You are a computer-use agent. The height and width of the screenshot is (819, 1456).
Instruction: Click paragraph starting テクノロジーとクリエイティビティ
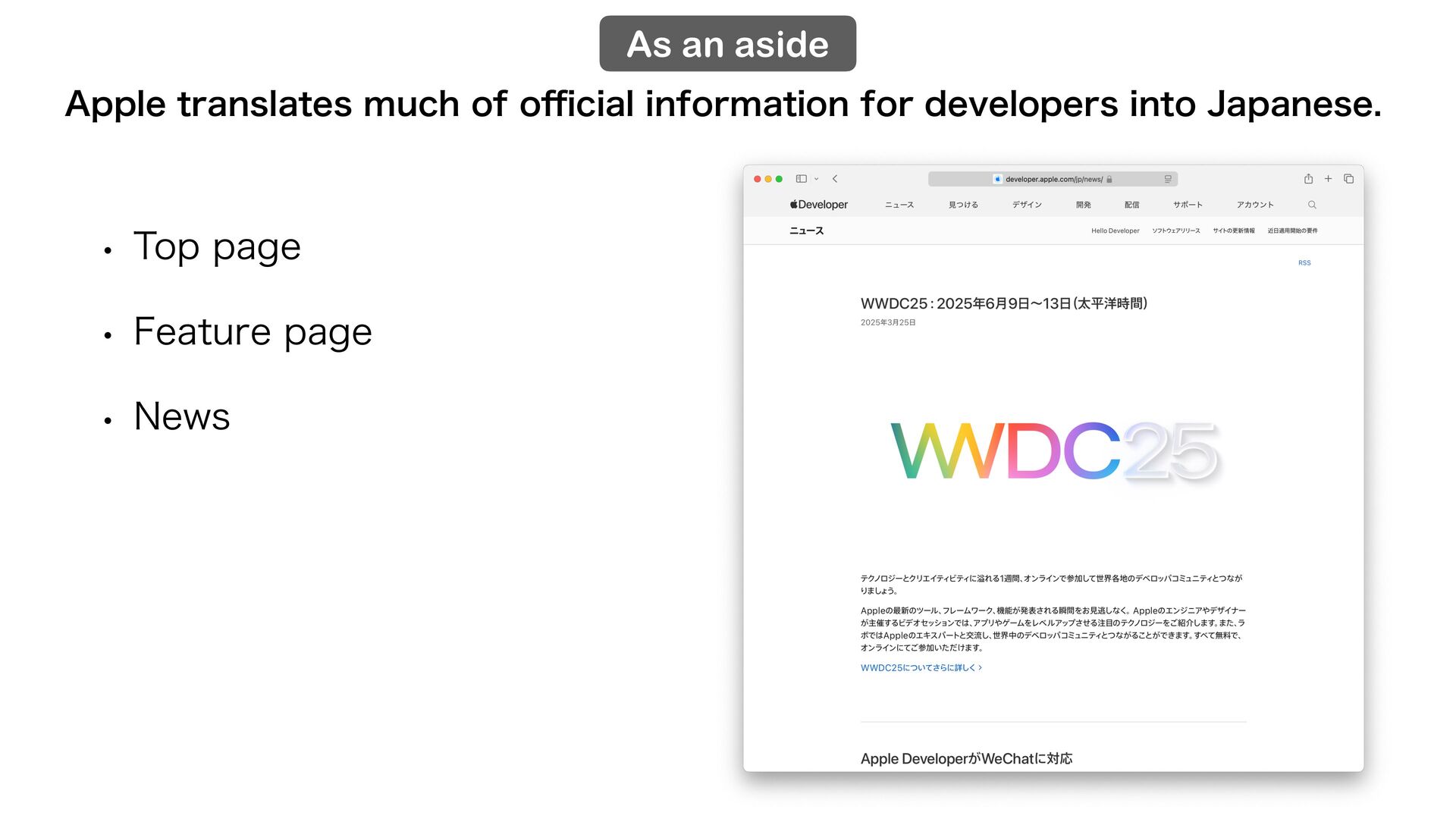1051,584
